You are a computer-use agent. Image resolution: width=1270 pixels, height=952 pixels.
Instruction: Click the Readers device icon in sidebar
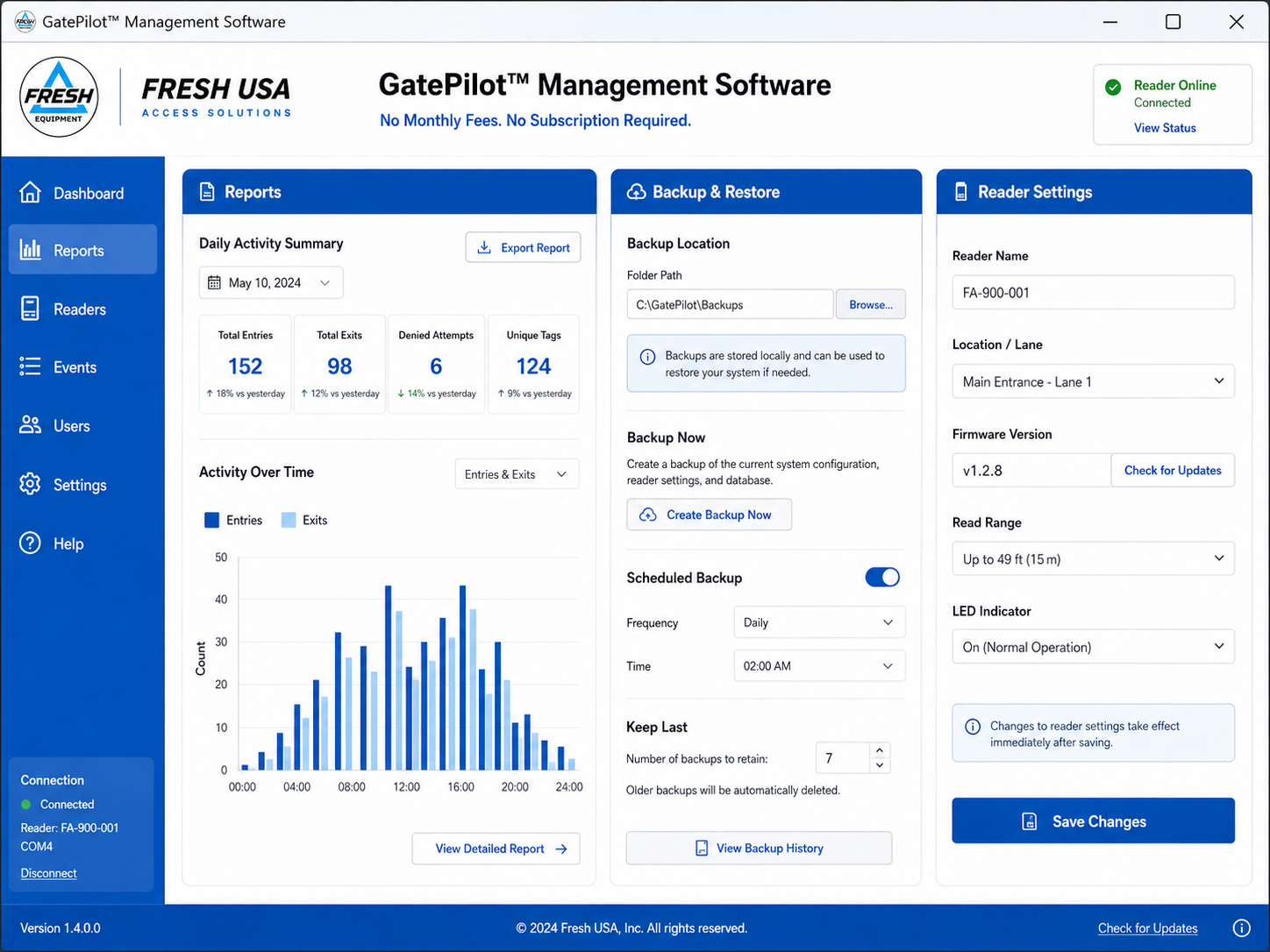(30, 309)
